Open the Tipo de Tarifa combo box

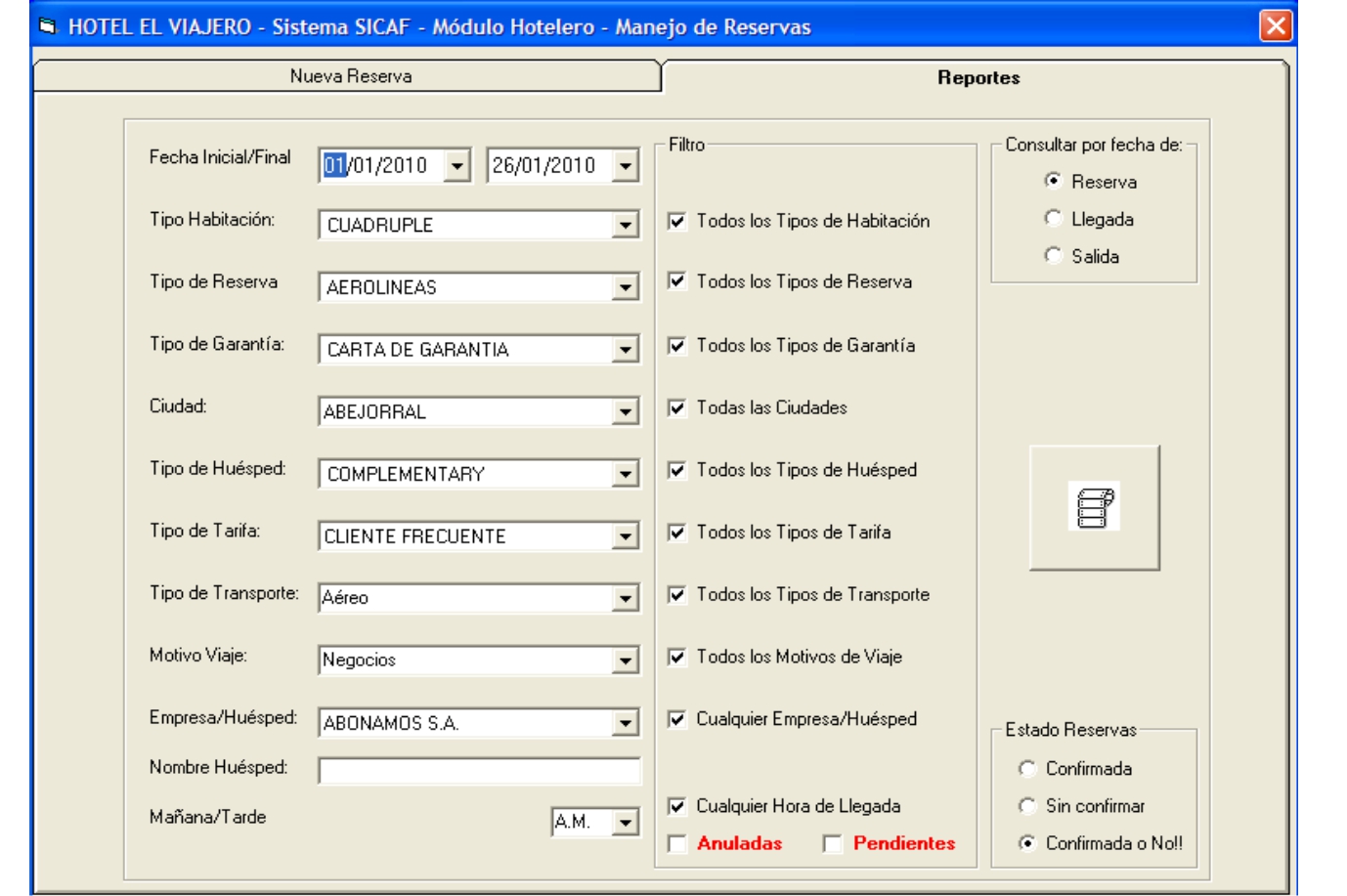click(x=626, y=536)
